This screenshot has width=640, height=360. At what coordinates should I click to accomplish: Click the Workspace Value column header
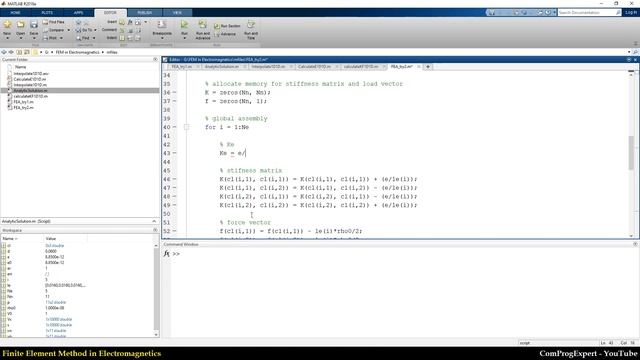[x=65, y=238]
